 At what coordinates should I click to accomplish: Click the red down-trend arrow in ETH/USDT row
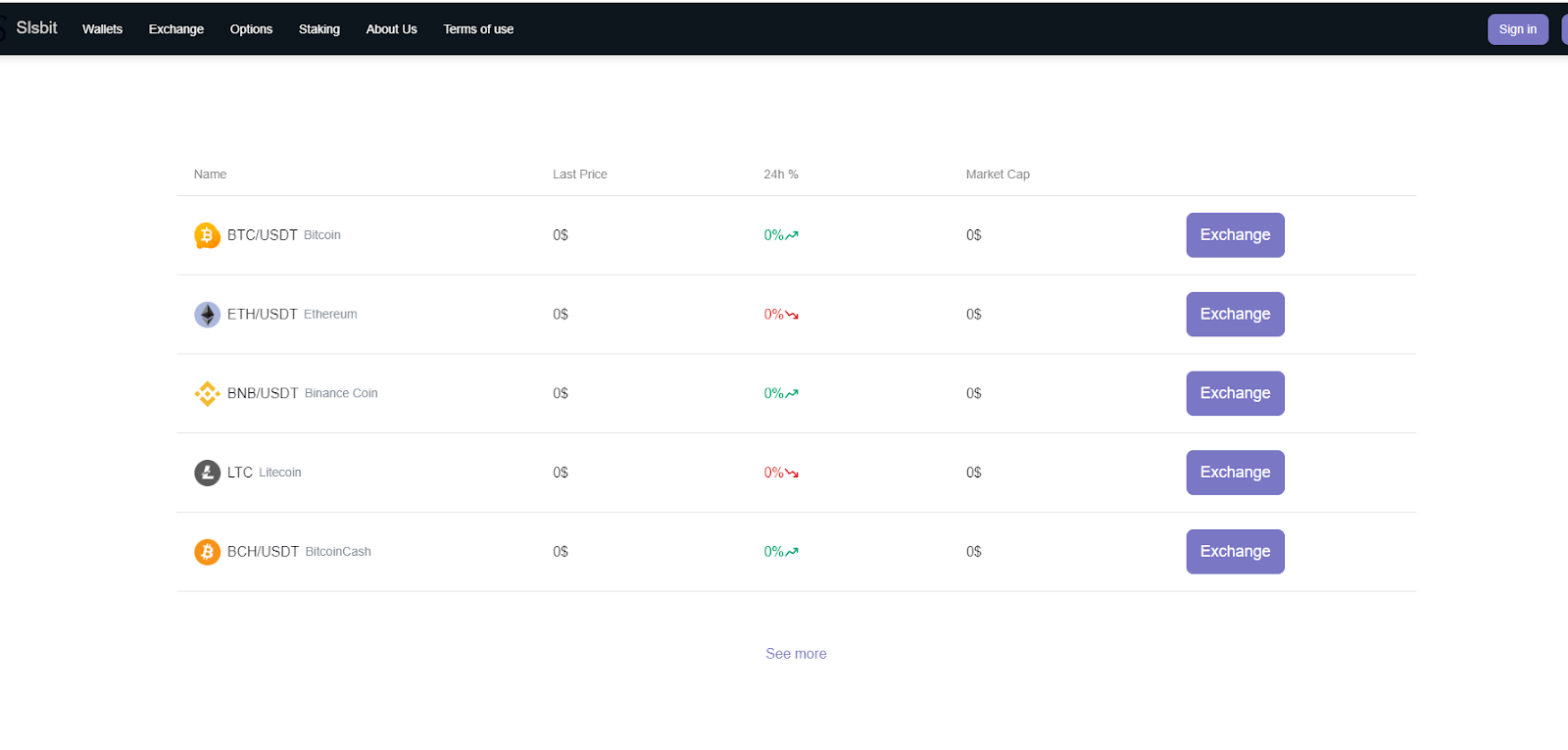coord(792,315)
